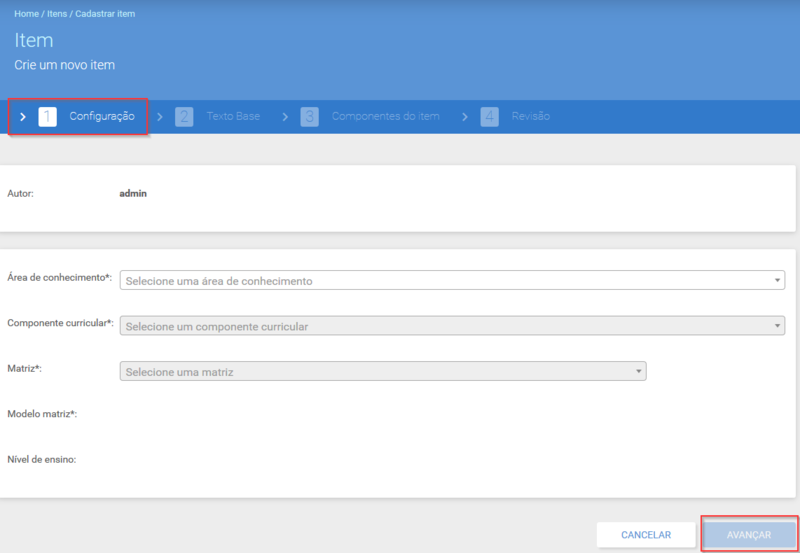The width and height of the screenshot is (800, 553).
Task: Click the Selecione uma área de conhecimento field
Action: click(x=452, y=280)
